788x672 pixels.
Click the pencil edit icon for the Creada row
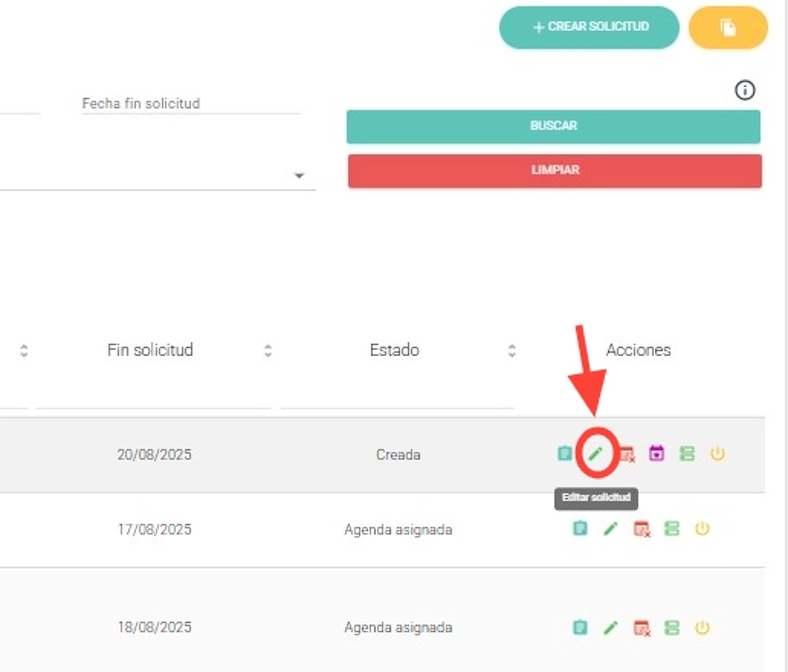pyautogui.click(x=596, y=454)
